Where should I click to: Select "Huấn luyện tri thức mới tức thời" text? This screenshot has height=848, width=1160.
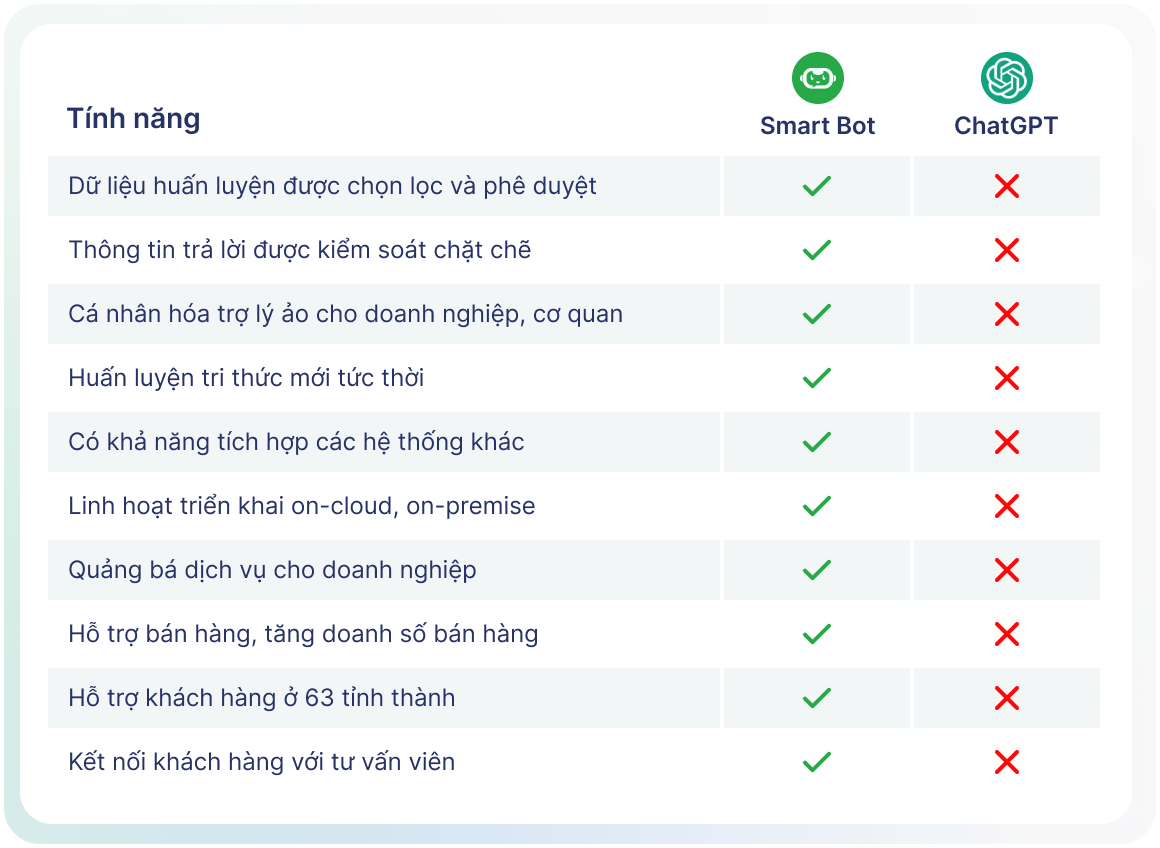pyautogui.click(x=246, y=378)
